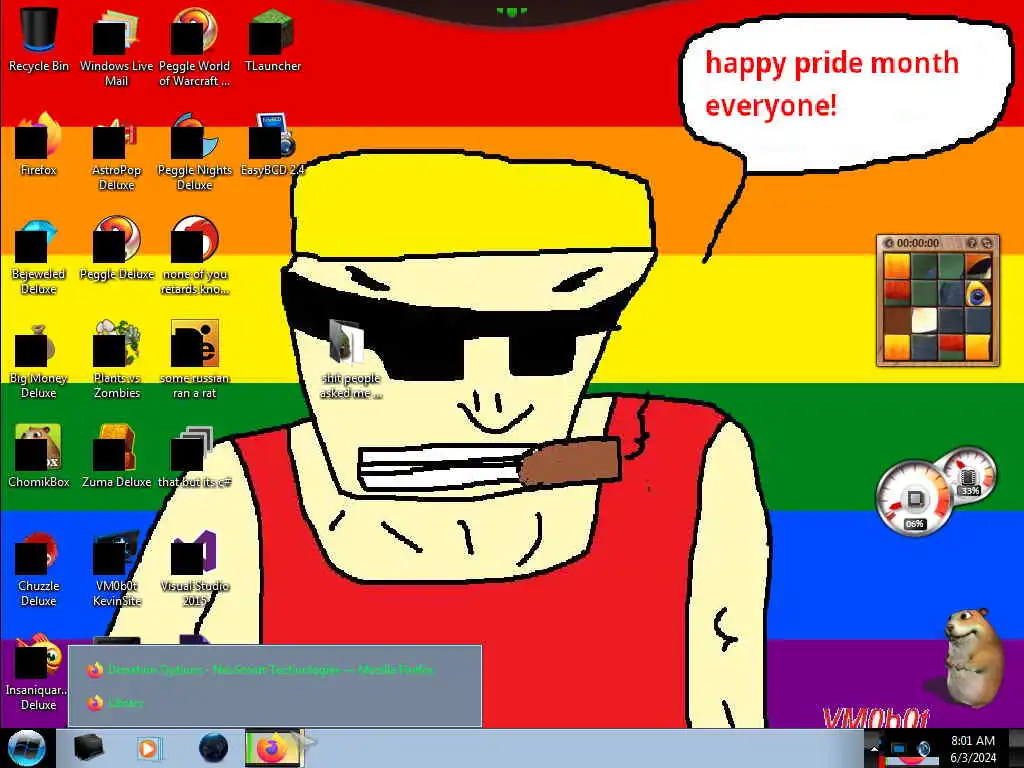Open the Firefox desktop shortcut
1024x768 pixels.
[x=39, y=144]
